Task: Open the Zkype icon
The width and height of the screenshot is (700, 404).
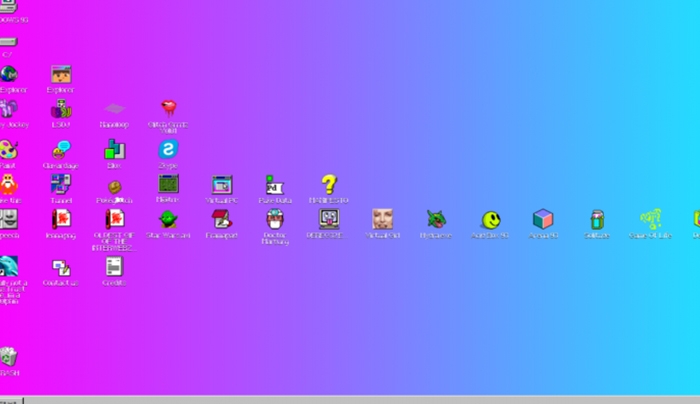Action: 168,150
